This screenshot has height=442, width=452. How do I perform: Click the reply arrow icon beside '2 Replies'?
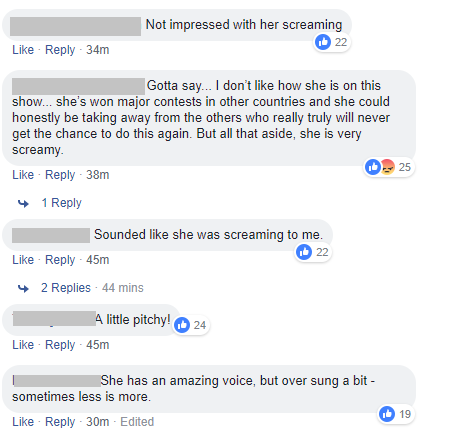23,288
